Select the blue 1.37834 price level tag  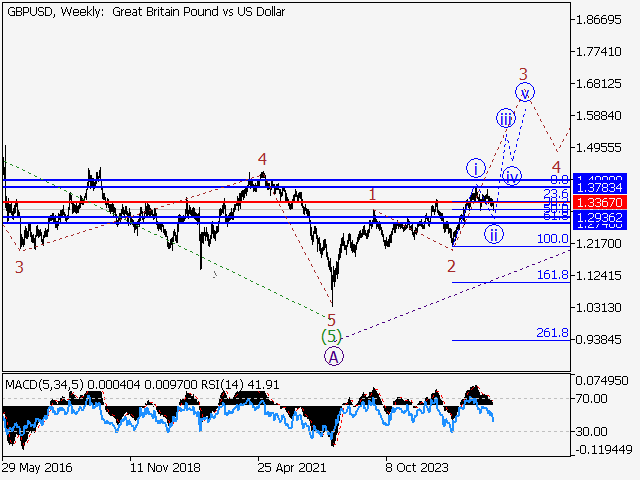click(x=600, y=187)
